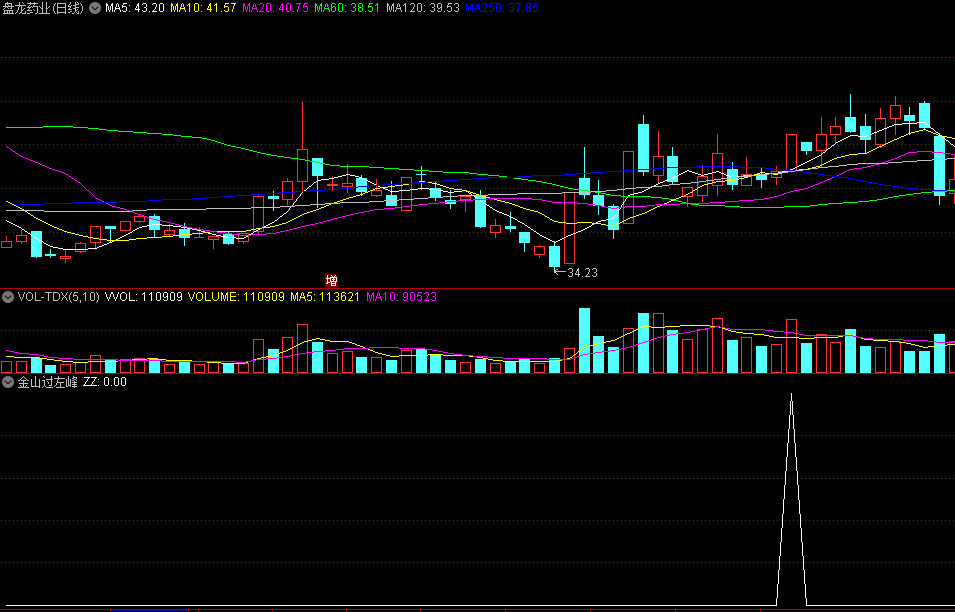Open the dropdown circle beside 金山过左峰
The width and height of the screenshot is (955, 612).
tap(8, 382)
